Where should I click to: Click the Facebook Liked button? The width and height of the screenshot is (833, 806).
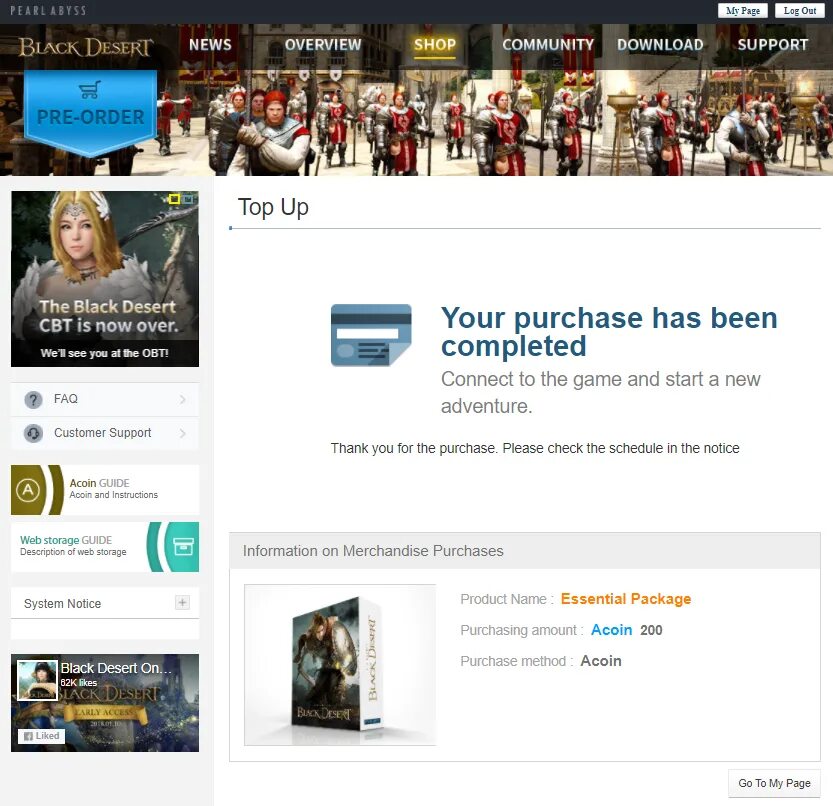click(41, 736)
